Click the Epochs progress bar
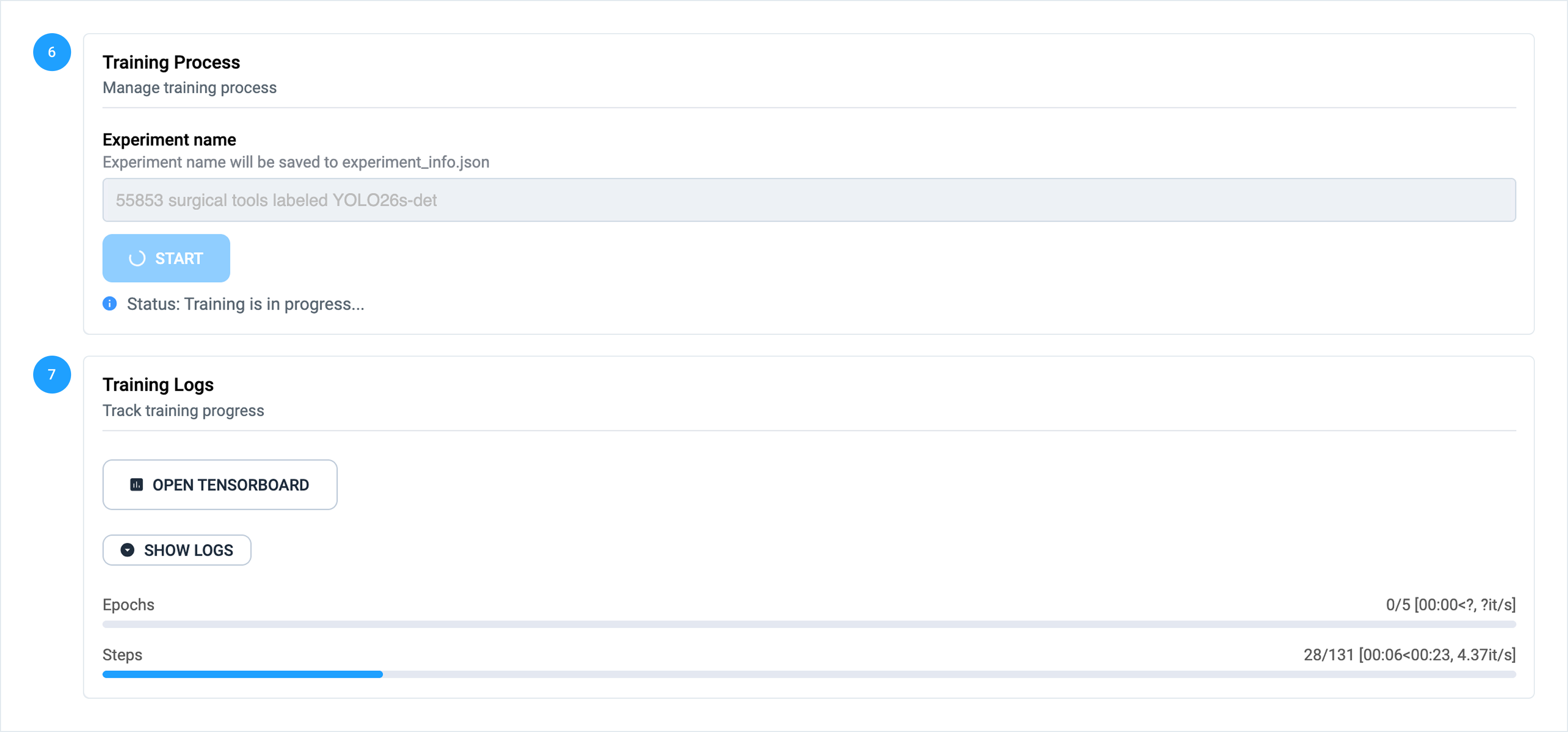 point(808,624)
